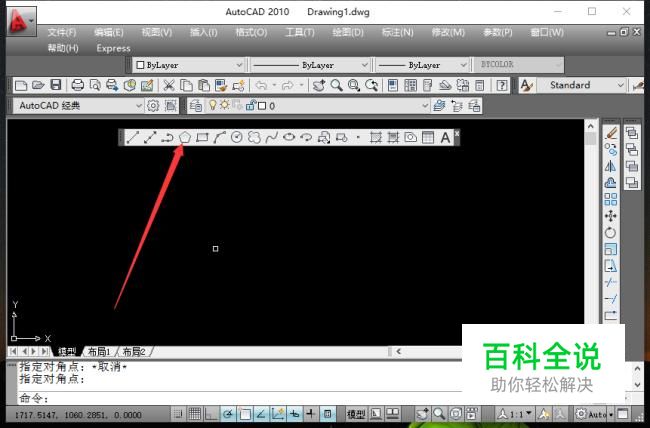Click the Match Properties brush icon
Image resolution: width=650 pixels, height=428 pixels.
pyautogui.click(x=221, y=85)
